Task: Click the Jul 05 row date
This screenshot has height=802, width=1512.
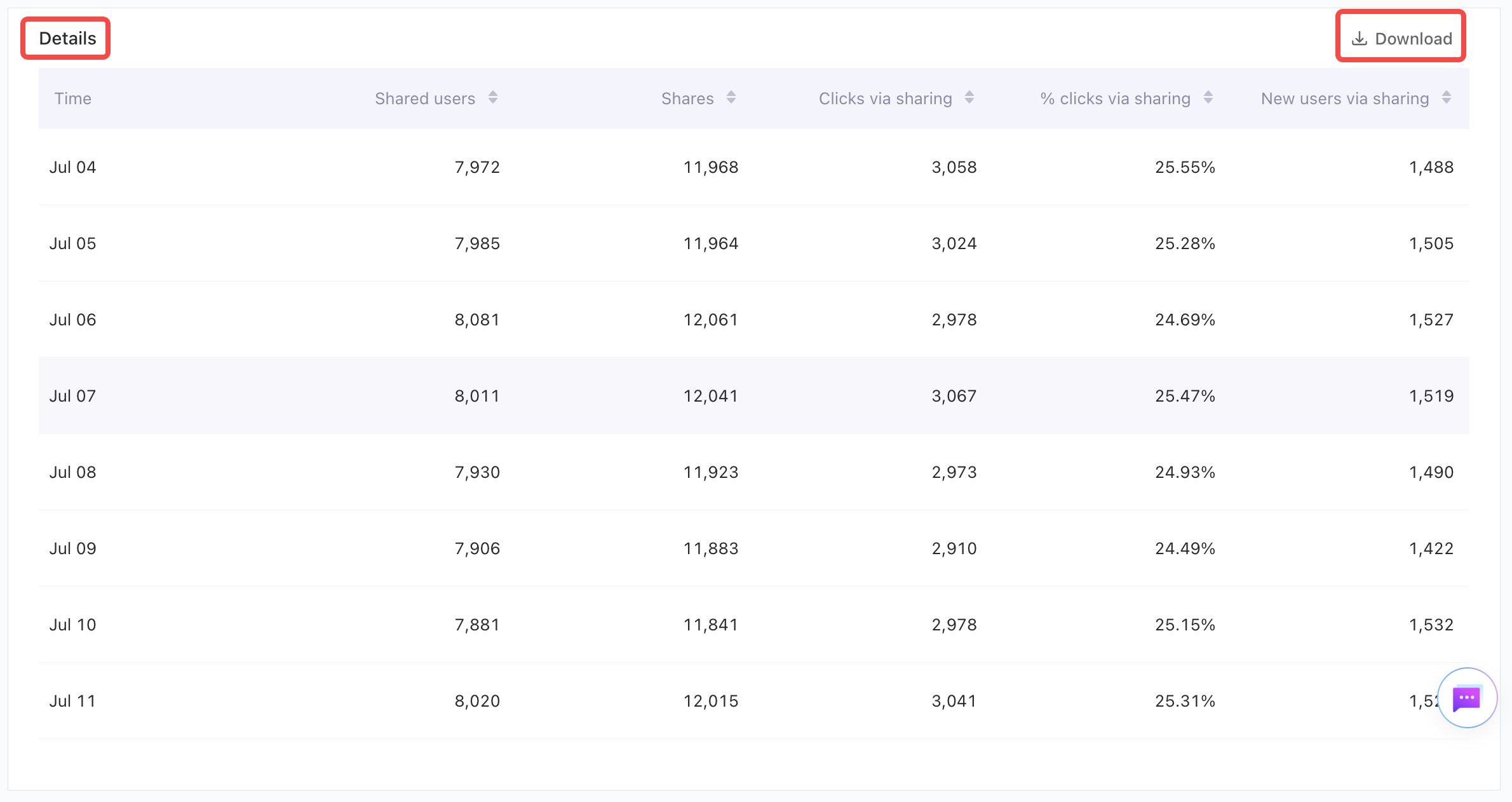Action: [73, 243]
